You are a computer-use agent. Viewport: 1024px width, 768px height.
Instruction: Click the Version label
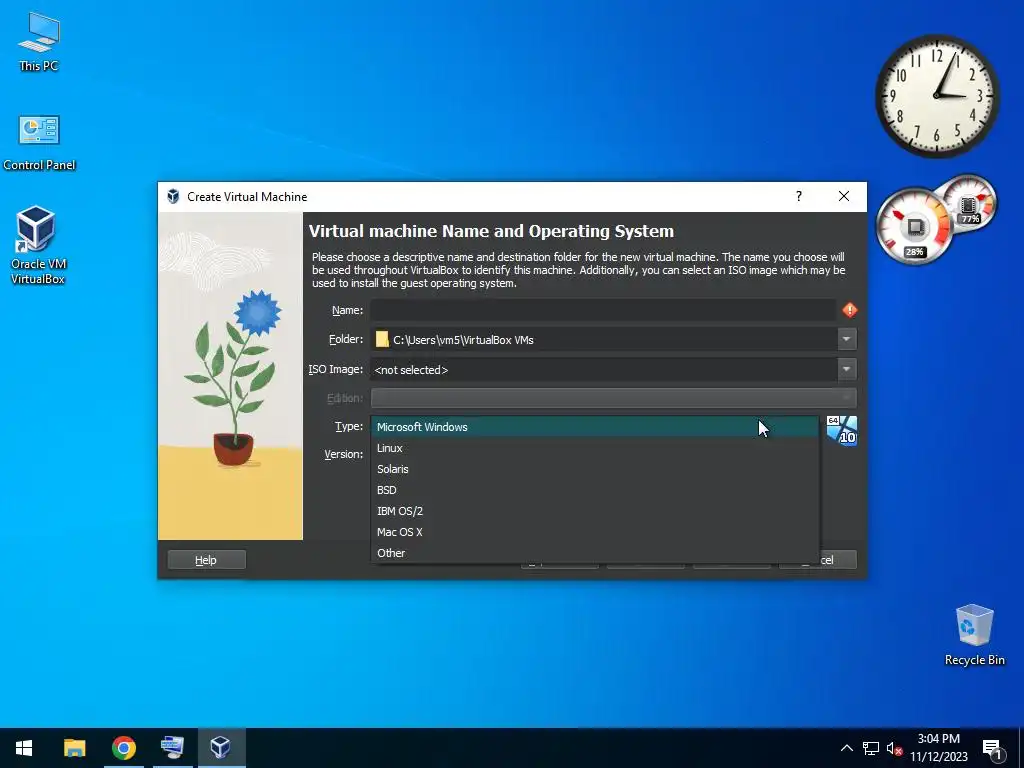pos(344,454)
